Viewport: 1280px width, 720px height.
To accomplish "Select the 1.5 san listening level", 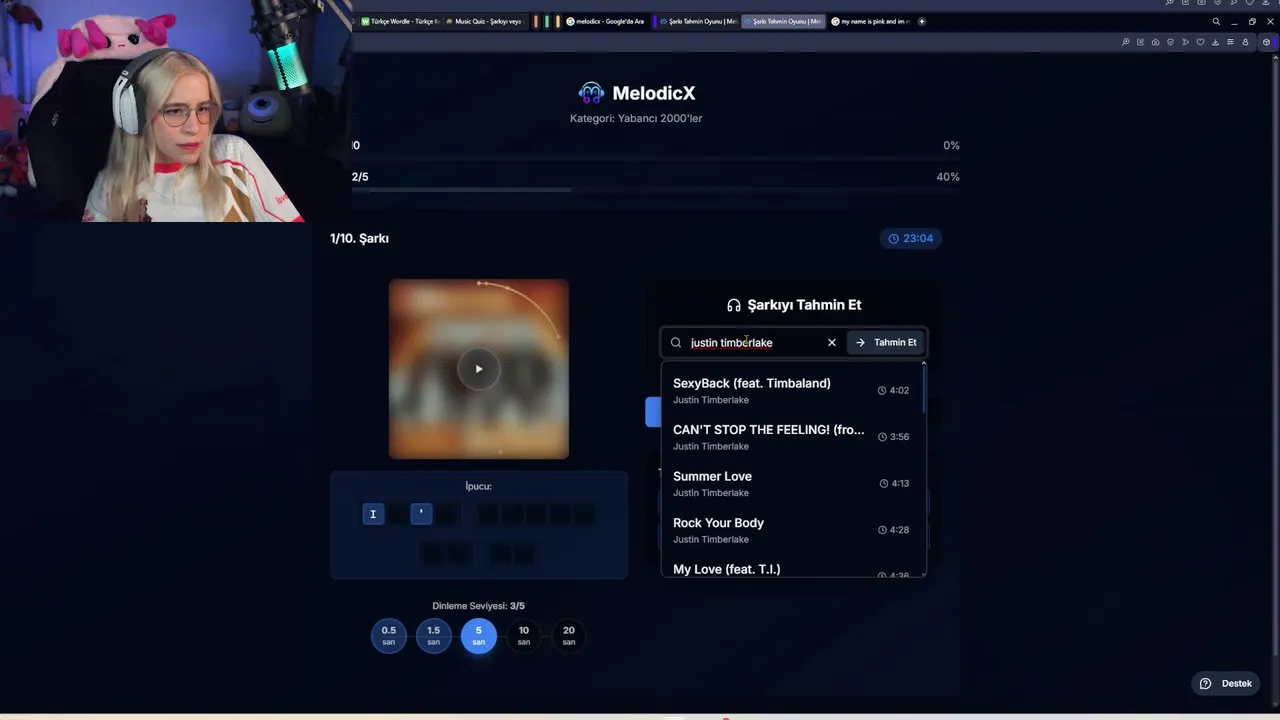I will click(434, 635).
